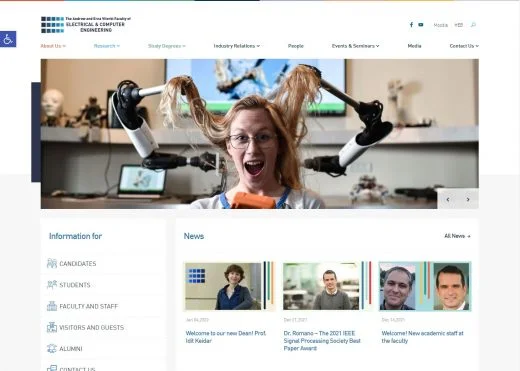This screenshot has height=371, width=520.
Task: Open 'Welcome! New academic staff at the faculty'
Action: point(422,337)
